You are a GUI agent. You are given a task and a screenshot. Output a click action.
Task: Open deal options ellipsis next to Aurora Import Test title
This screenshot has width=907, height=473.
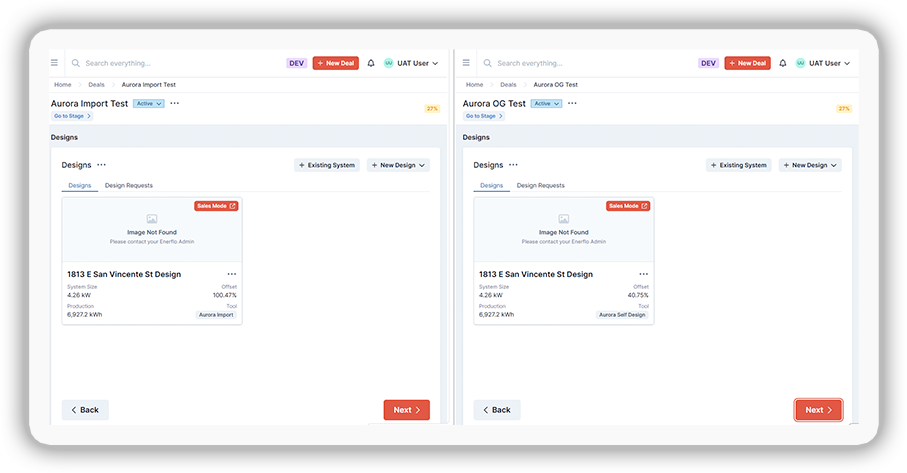(x=175, y=103)
